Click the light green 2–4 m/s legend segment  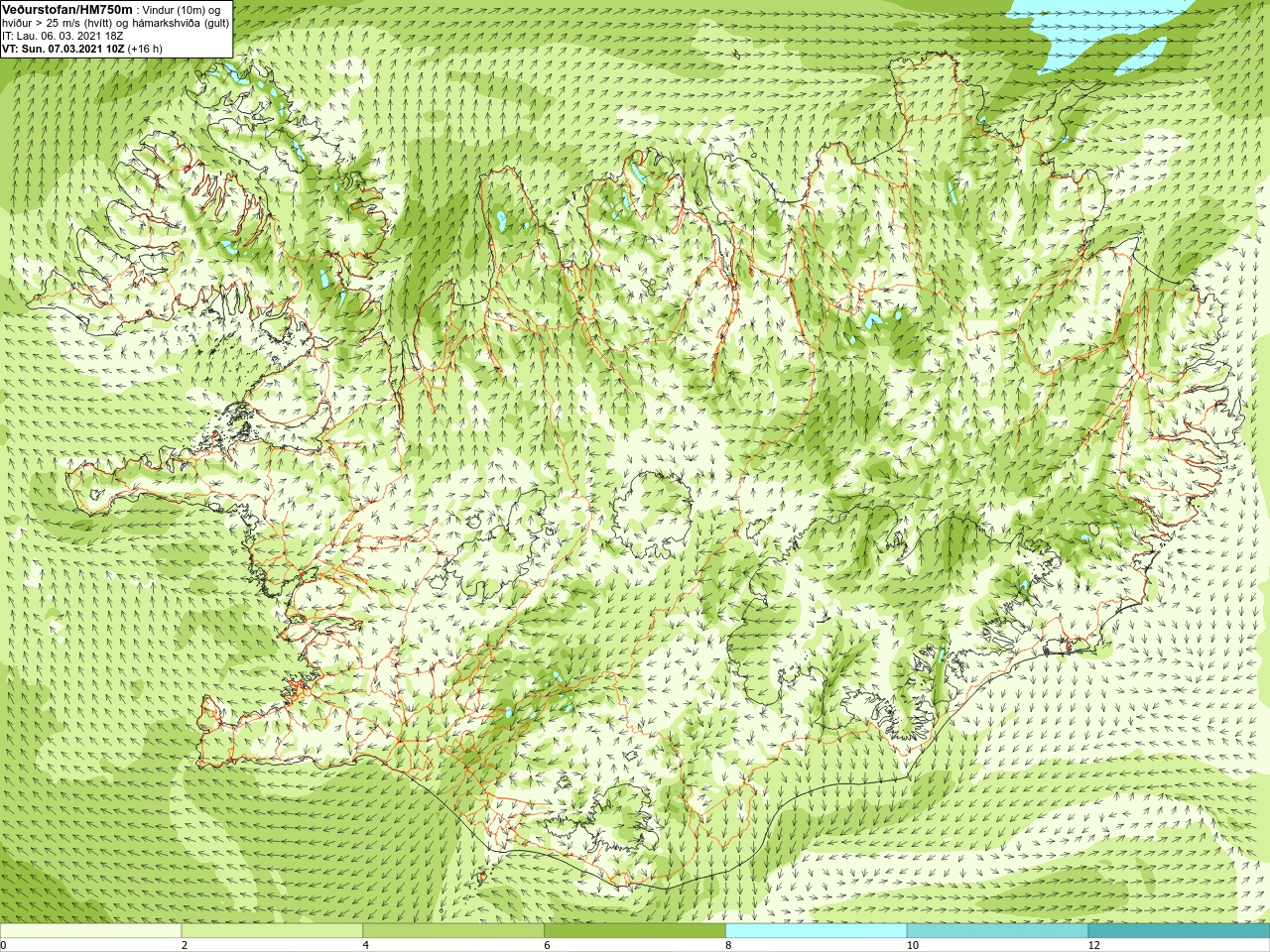click(x=272, y=931)
